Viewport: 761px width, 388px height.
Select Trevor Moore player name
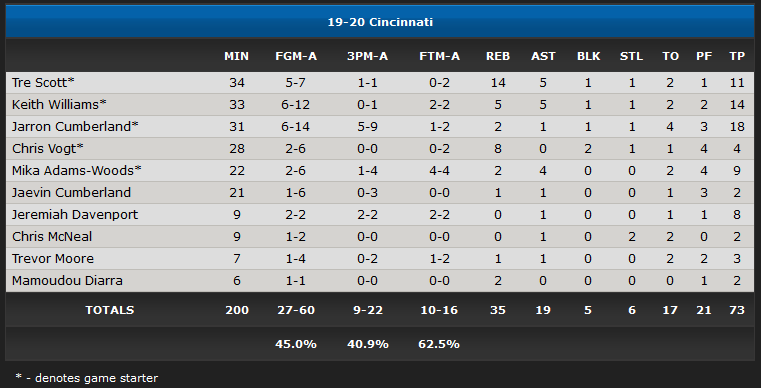point(53,258)
